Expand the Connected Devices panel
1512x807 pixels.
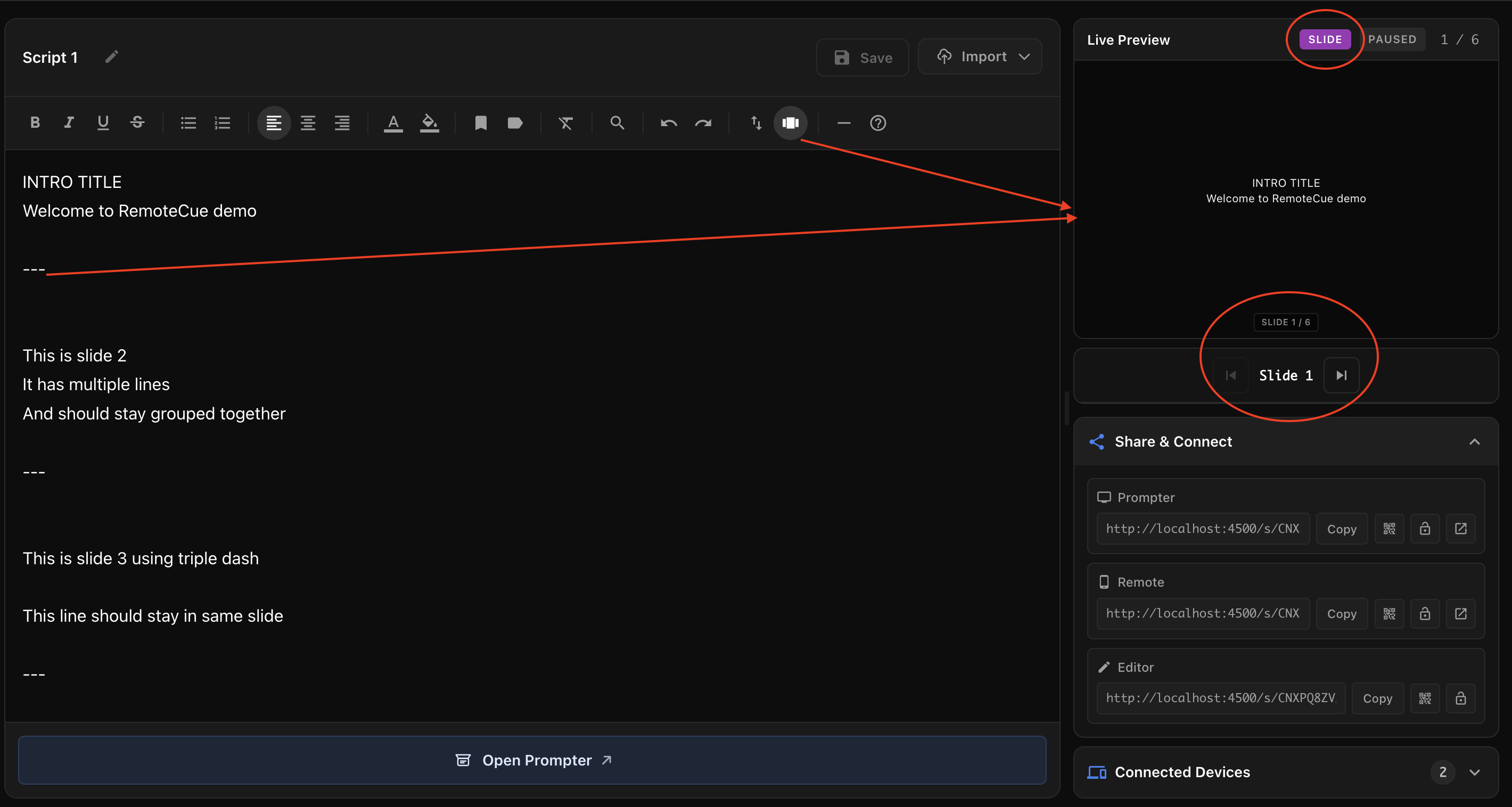tap(1474, 772)
